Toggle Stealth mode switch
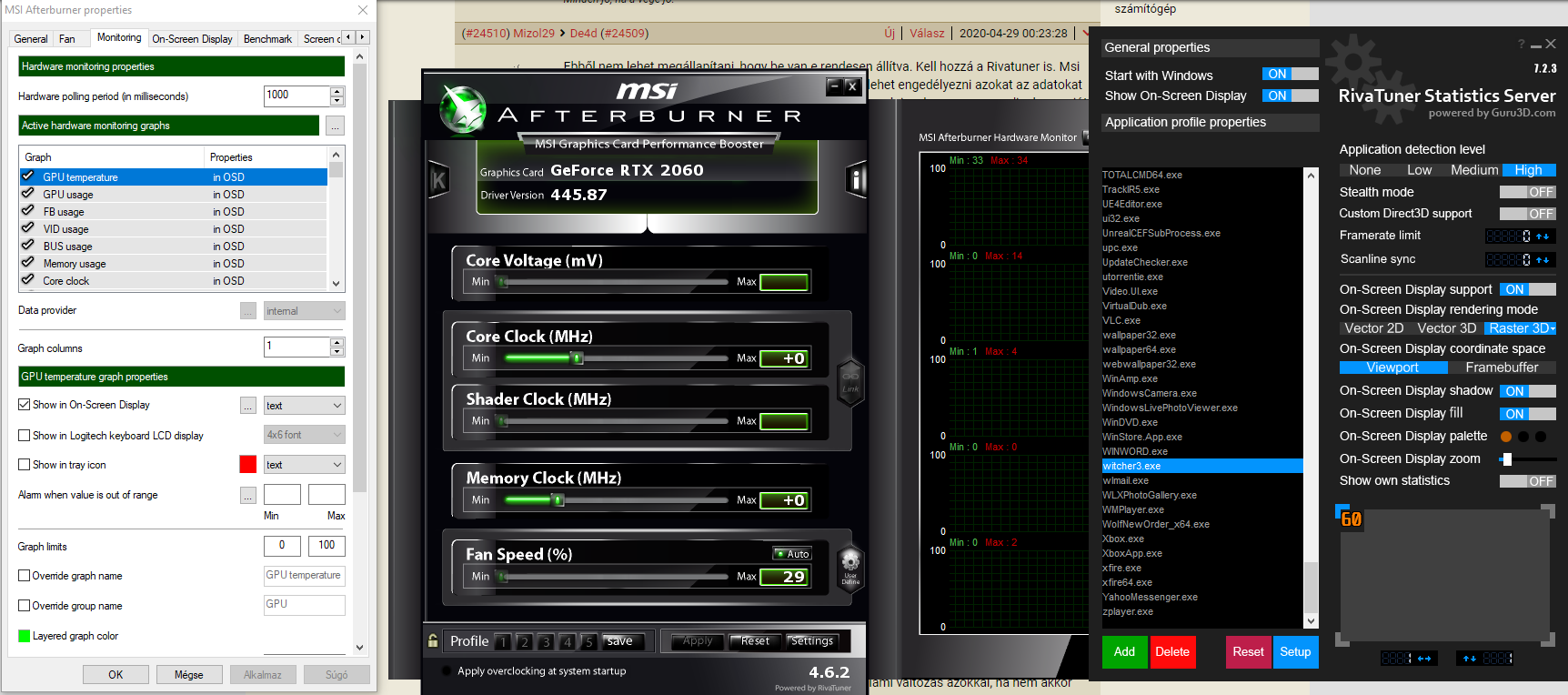The height and width of the screenshot is (695, 1568). tap(1528, 192)
